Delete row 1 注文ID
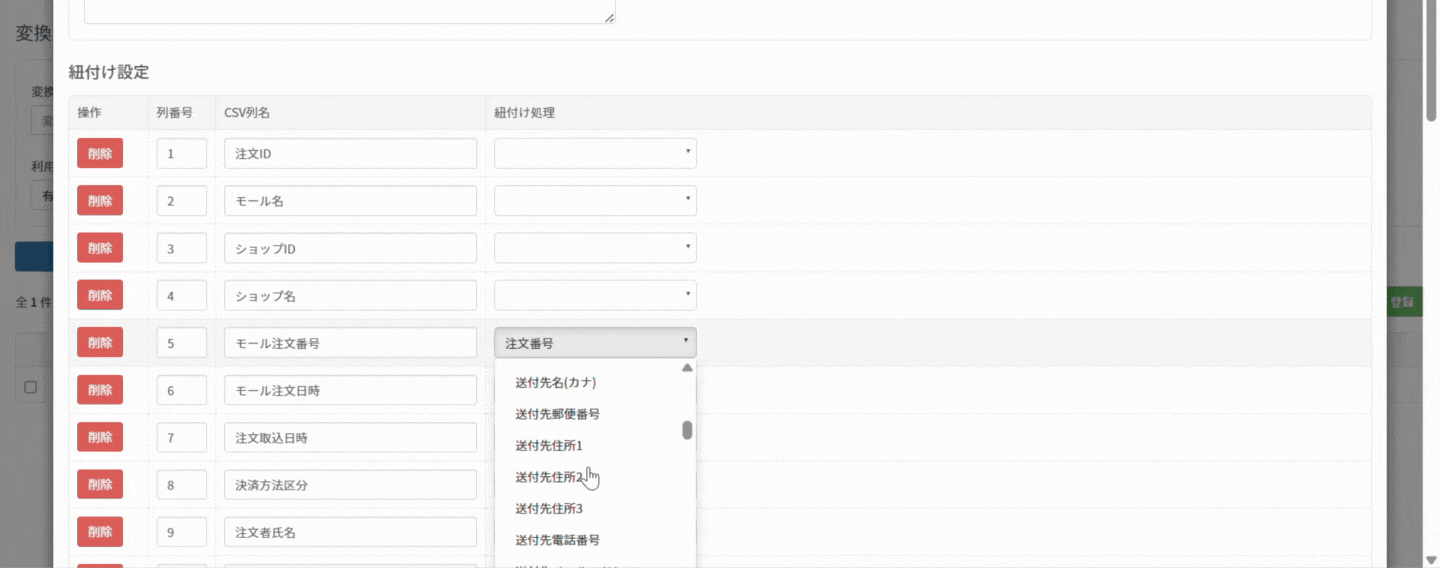Image resolution: width=1440 pixels, height=568 pixels. [100, 153]
